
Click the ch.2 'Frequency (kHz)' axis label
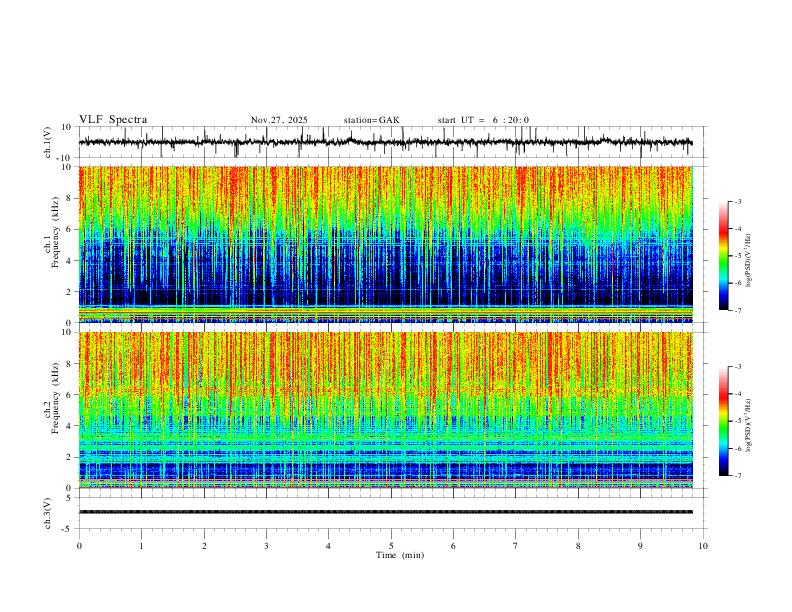[x=55, y=397]
